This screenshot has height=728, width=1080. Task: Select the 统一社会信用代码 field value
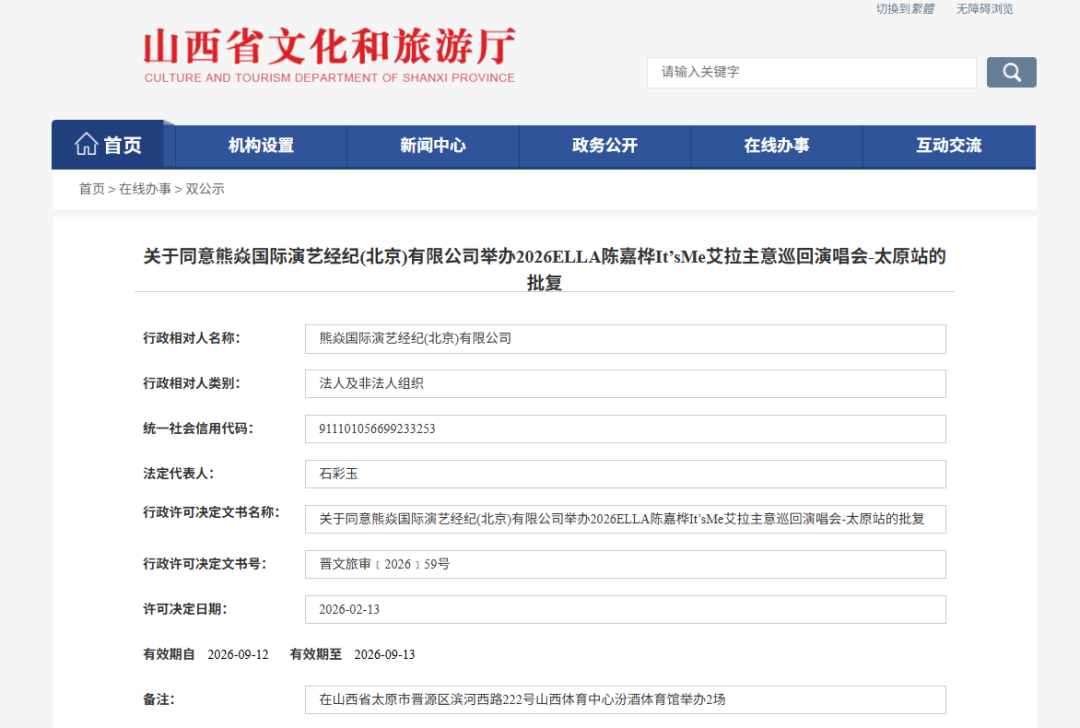pos(625,429)
